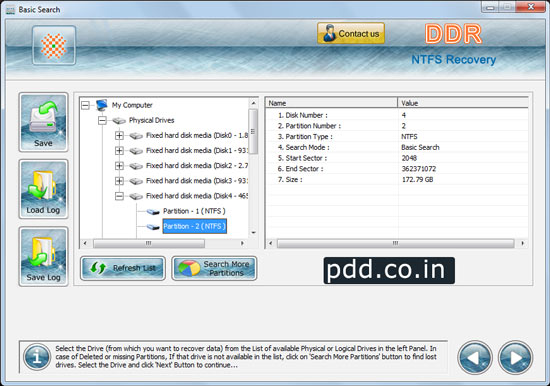
Task: Click the Save drive icon button
Action: [43, 122]
